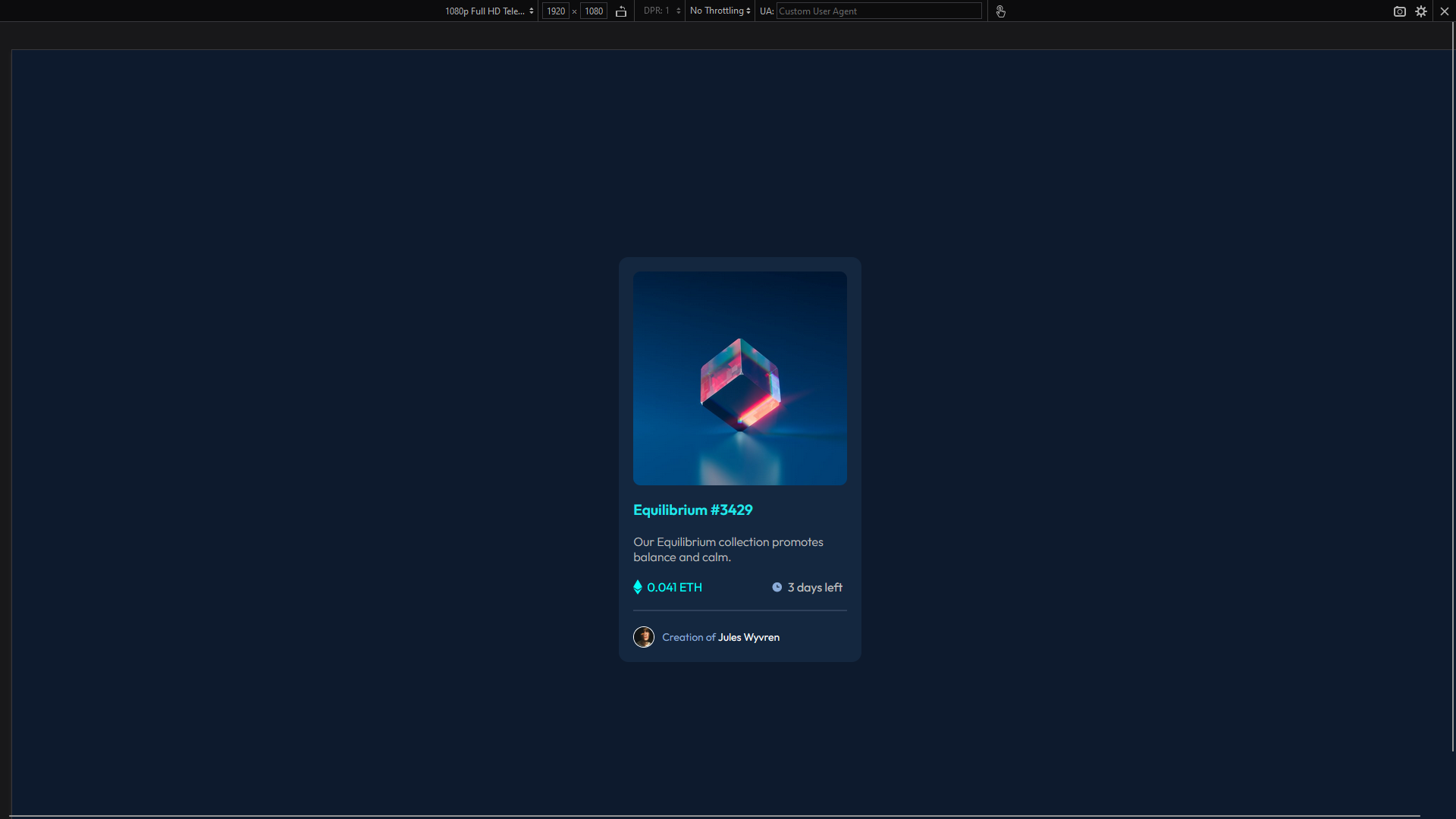Open the Equilibrium #3429 title link
The height and width of the screenshot is (819, 1456).
tap(692, 510)
